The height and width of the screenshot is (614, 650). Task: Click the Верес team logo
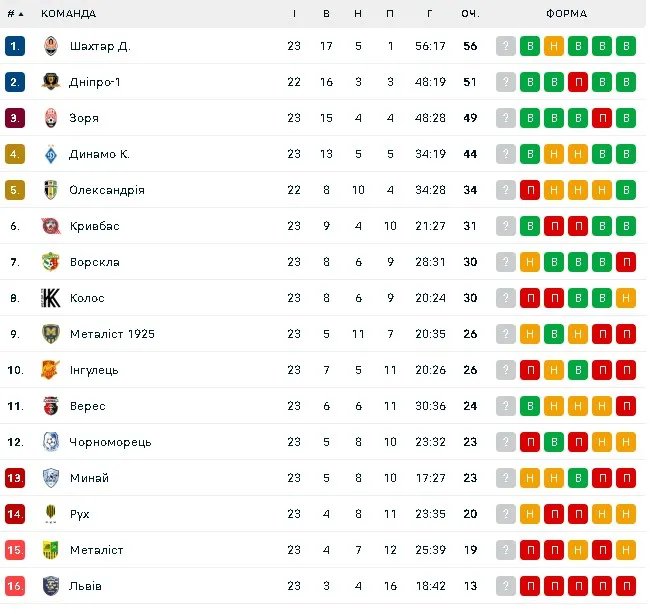(51, 406)
